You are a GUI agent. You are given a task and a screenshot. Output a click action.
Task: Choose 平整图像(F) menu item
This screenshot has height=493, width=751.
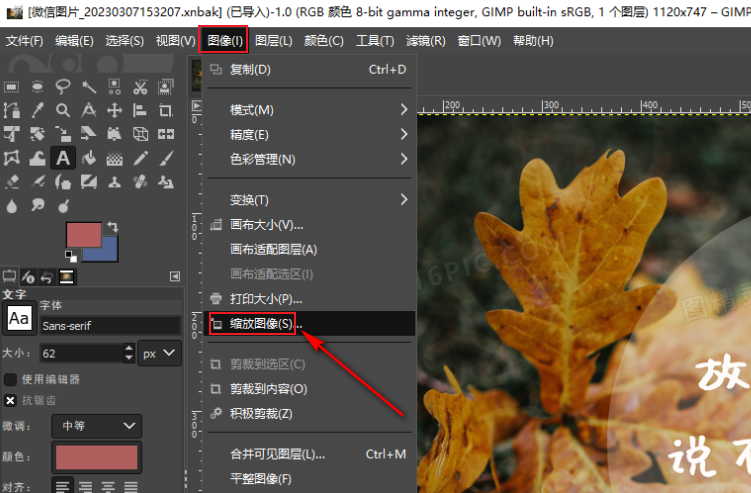[x=310, y=479]
